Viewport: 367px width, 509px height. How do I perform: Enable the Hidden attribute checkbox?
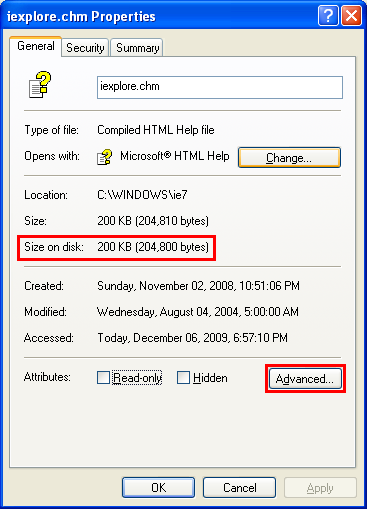[183, 378]
